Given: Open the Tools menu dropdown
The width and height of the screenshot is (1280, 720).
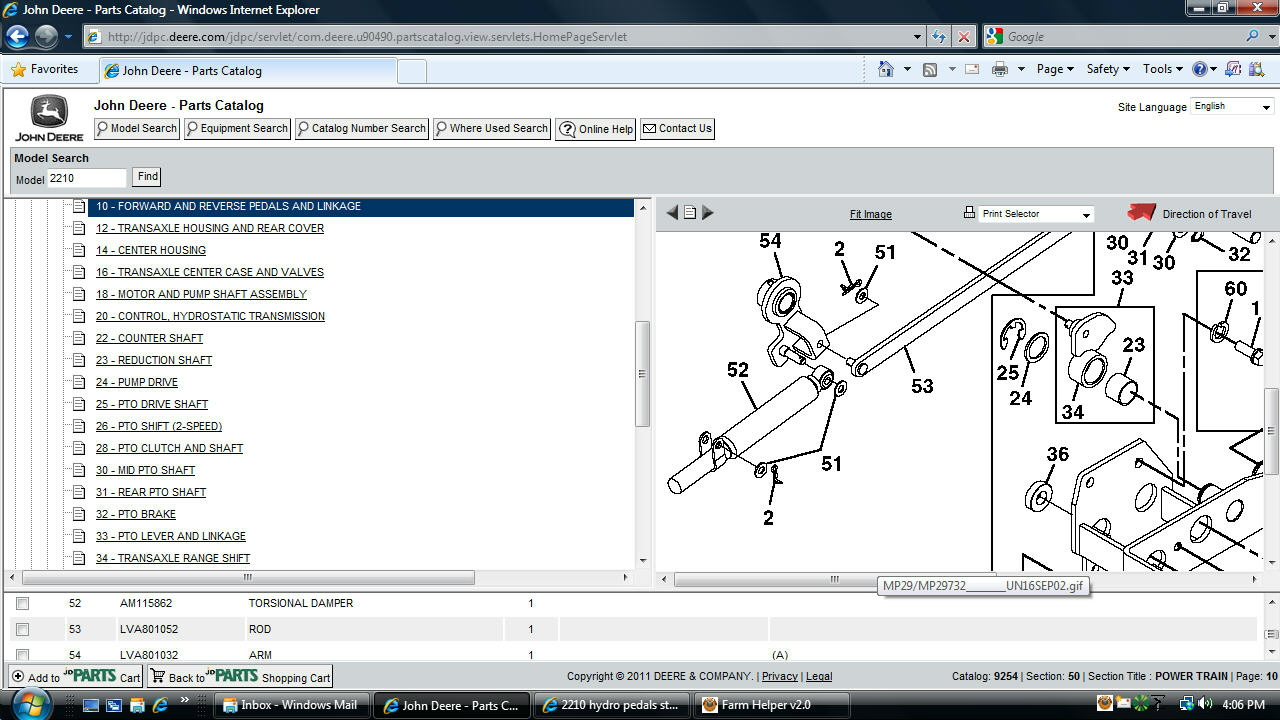Looking at the screenshot, I should pos(1163,69).
